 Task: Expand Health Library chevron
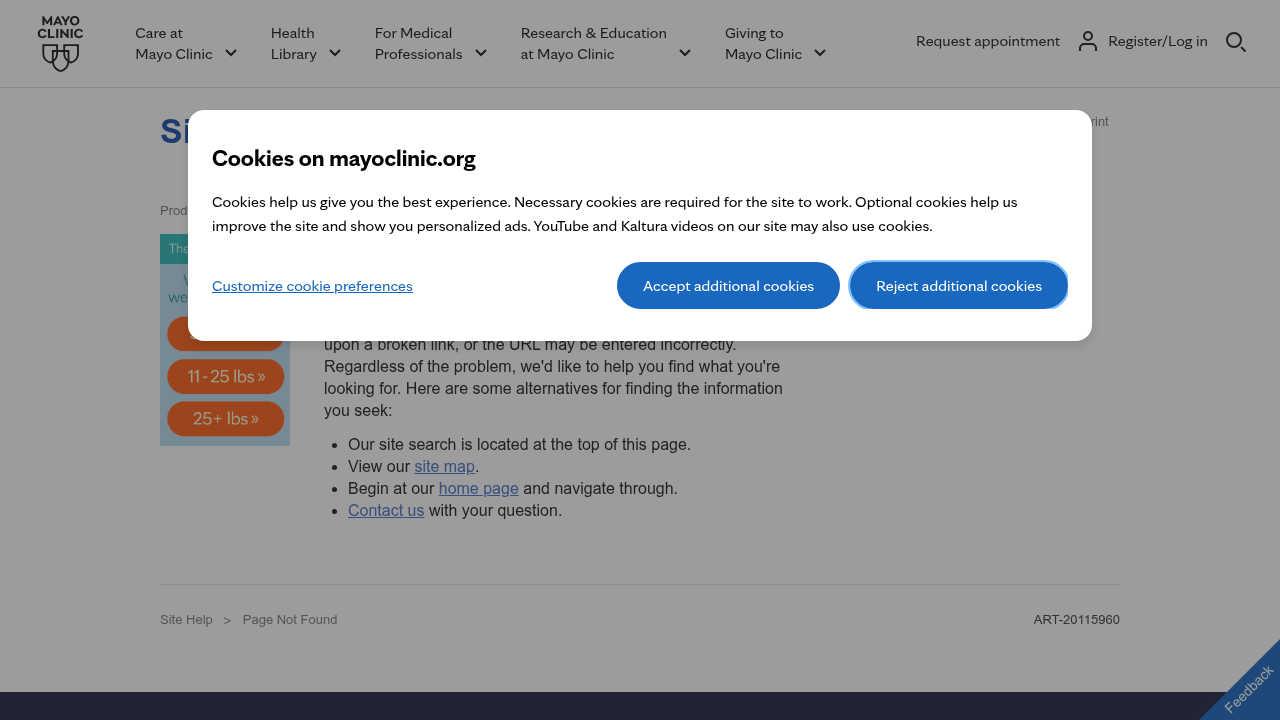pyautogui.click(x=335, y=53)
